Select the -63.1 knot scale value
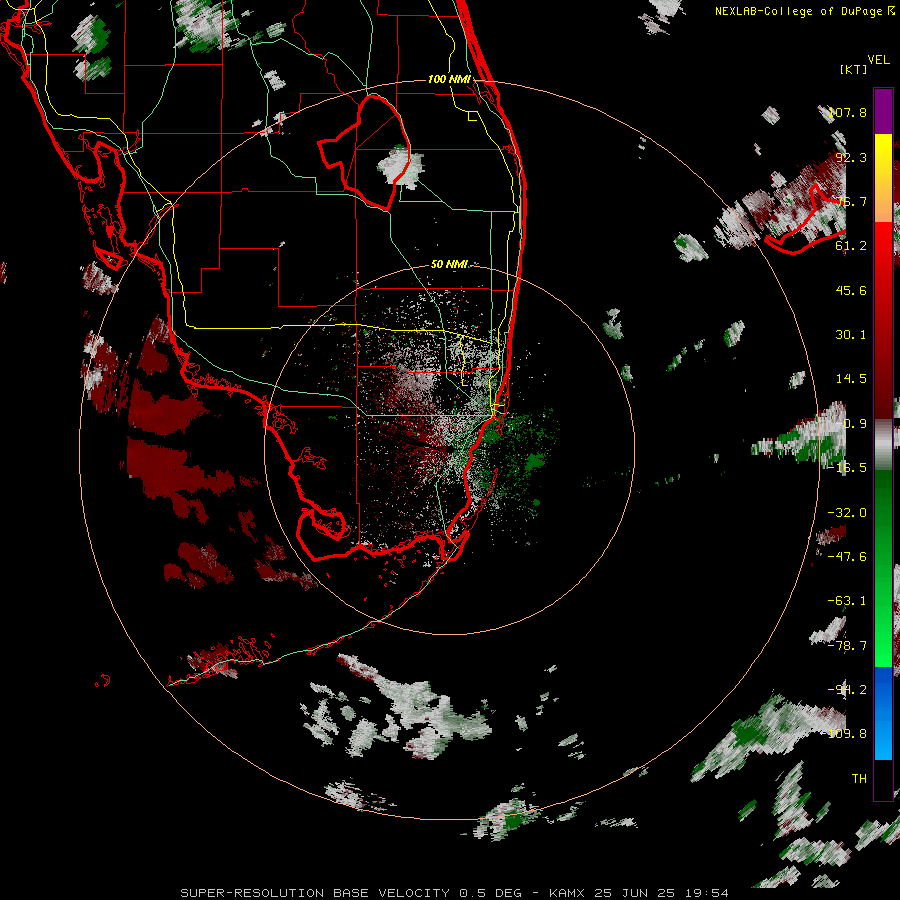900x900 pixels. tap(847, 601)
